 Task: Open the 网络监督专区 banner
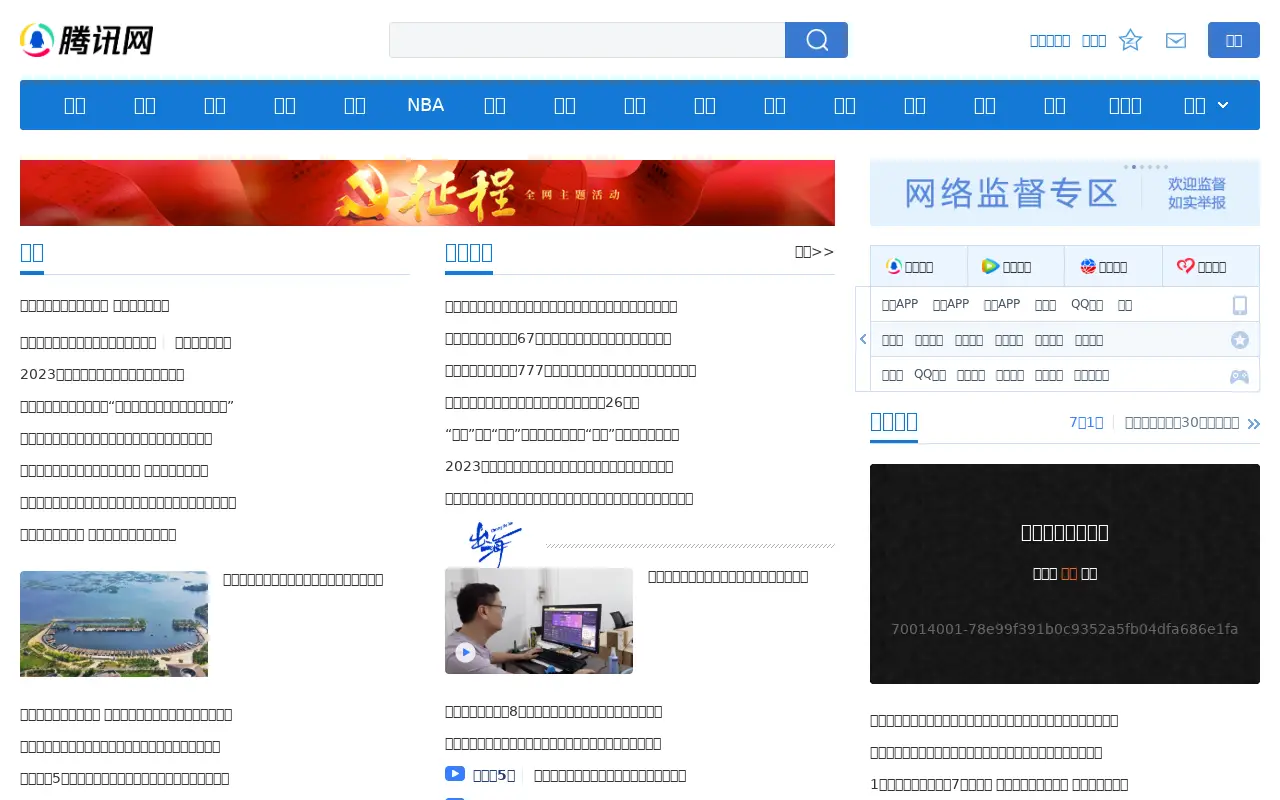[1065, 192]
